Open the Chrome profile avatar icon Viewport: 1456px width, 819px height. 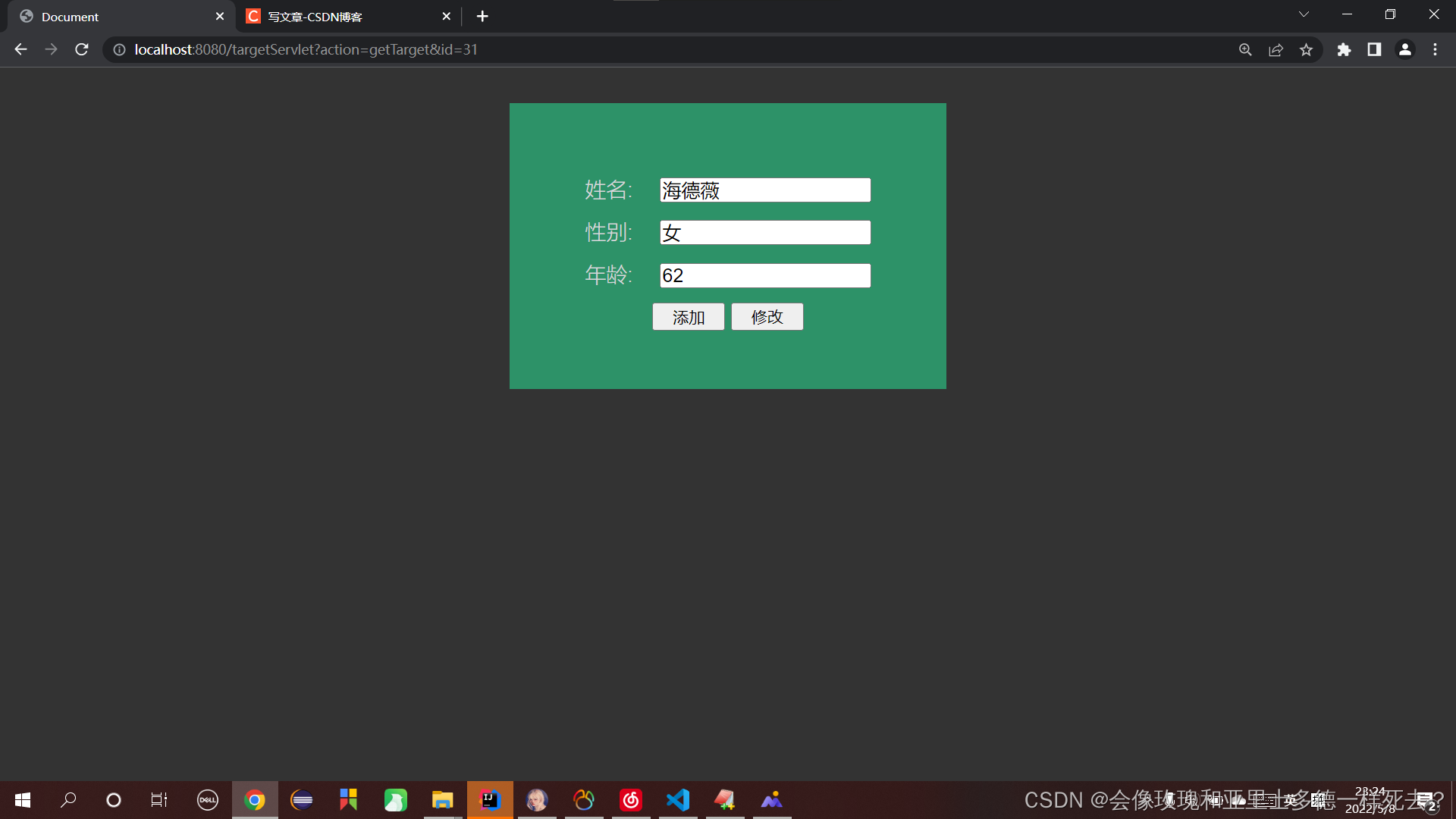pyautogui.click(x=1405, y=49)
